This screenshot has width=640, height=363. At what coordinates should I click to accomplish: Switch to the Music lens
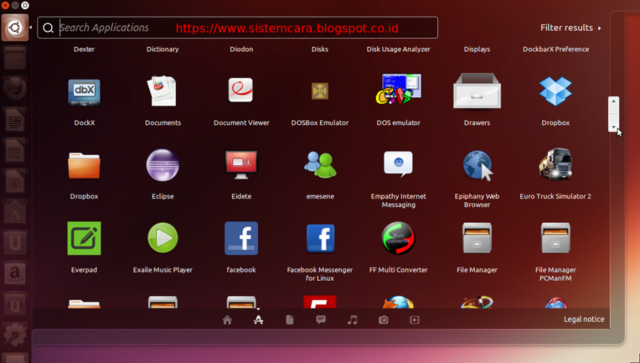(352, 320)
